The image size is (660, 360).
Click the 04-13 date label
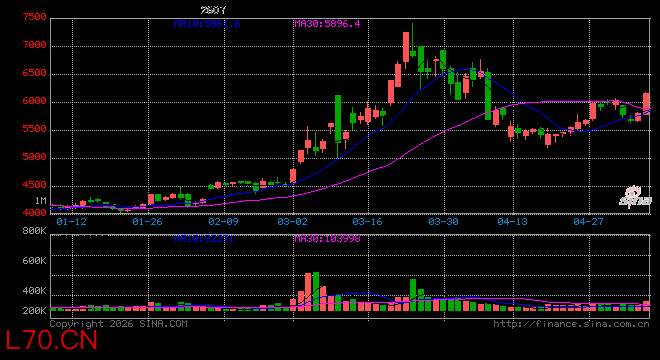point(513,221)
